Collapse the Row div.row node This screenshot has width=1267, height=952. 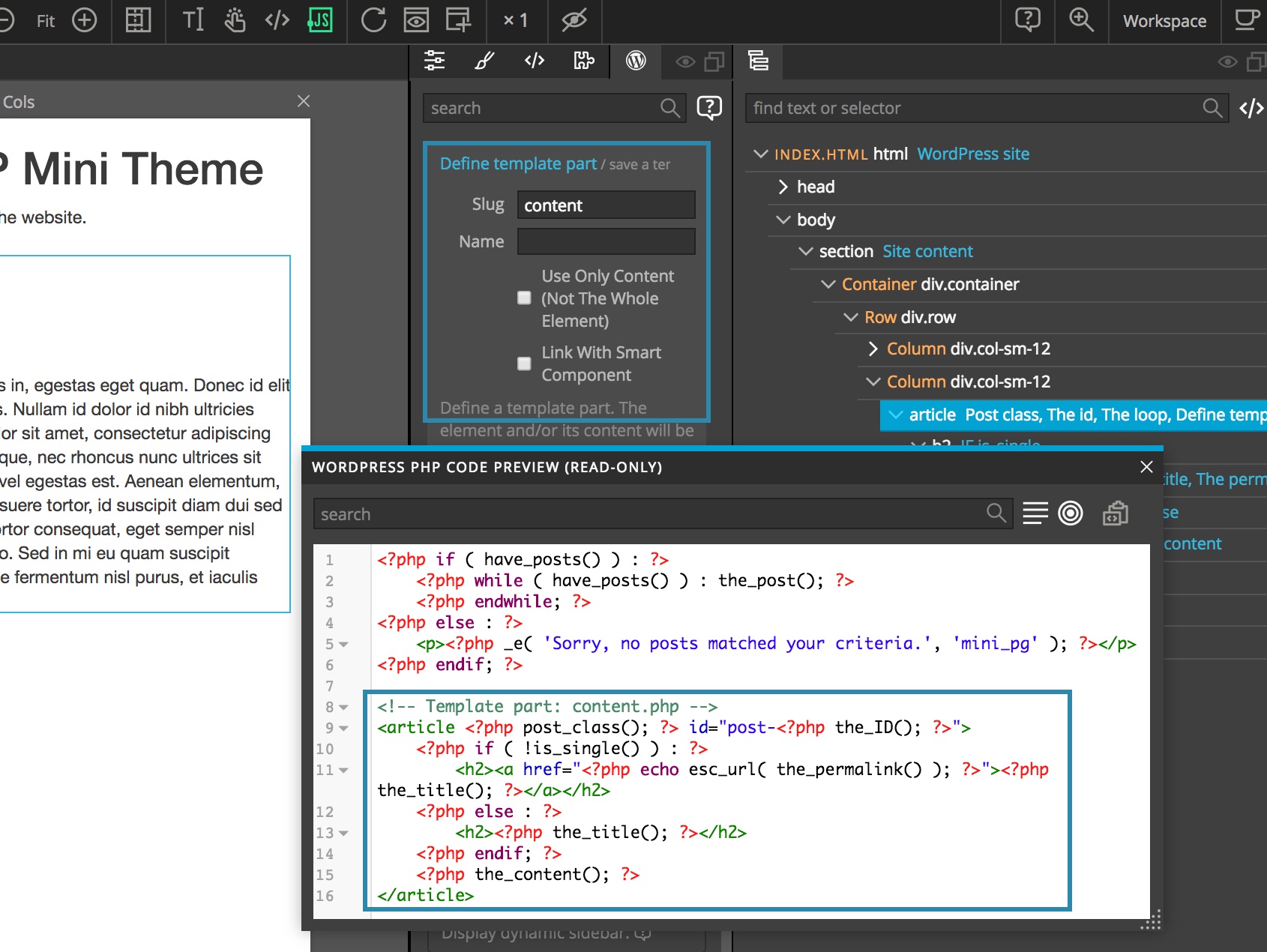[x=850, y=317]
